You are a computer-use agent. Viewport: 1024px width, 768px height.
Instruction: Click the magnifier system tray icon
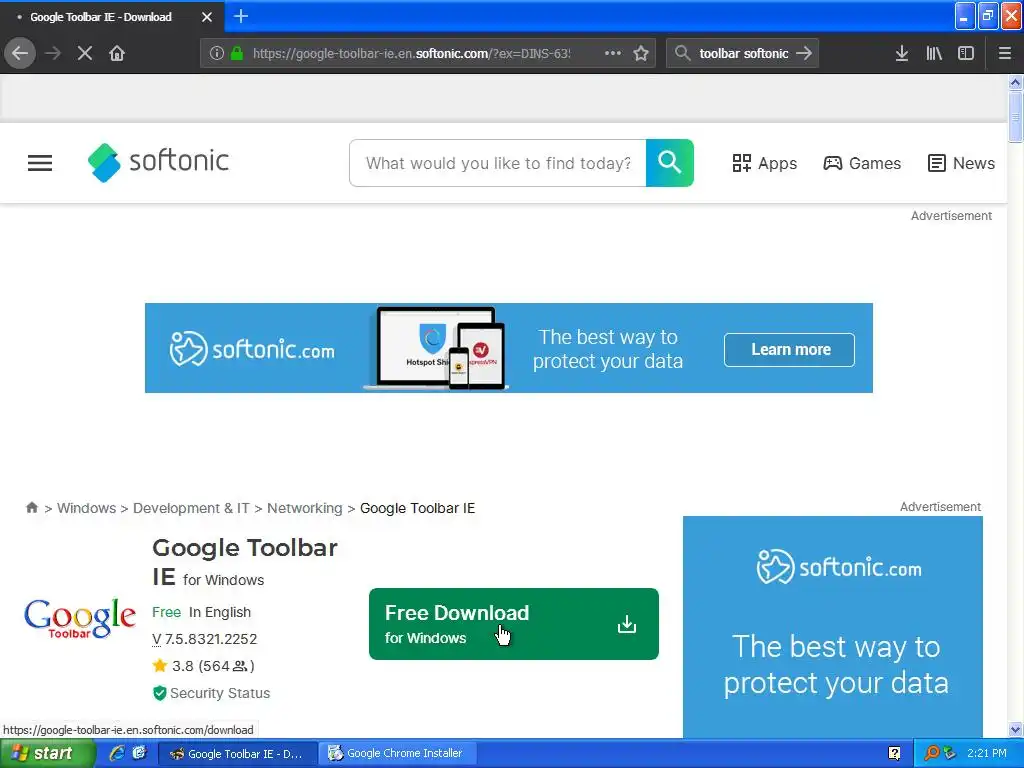[x=931, y=754]
